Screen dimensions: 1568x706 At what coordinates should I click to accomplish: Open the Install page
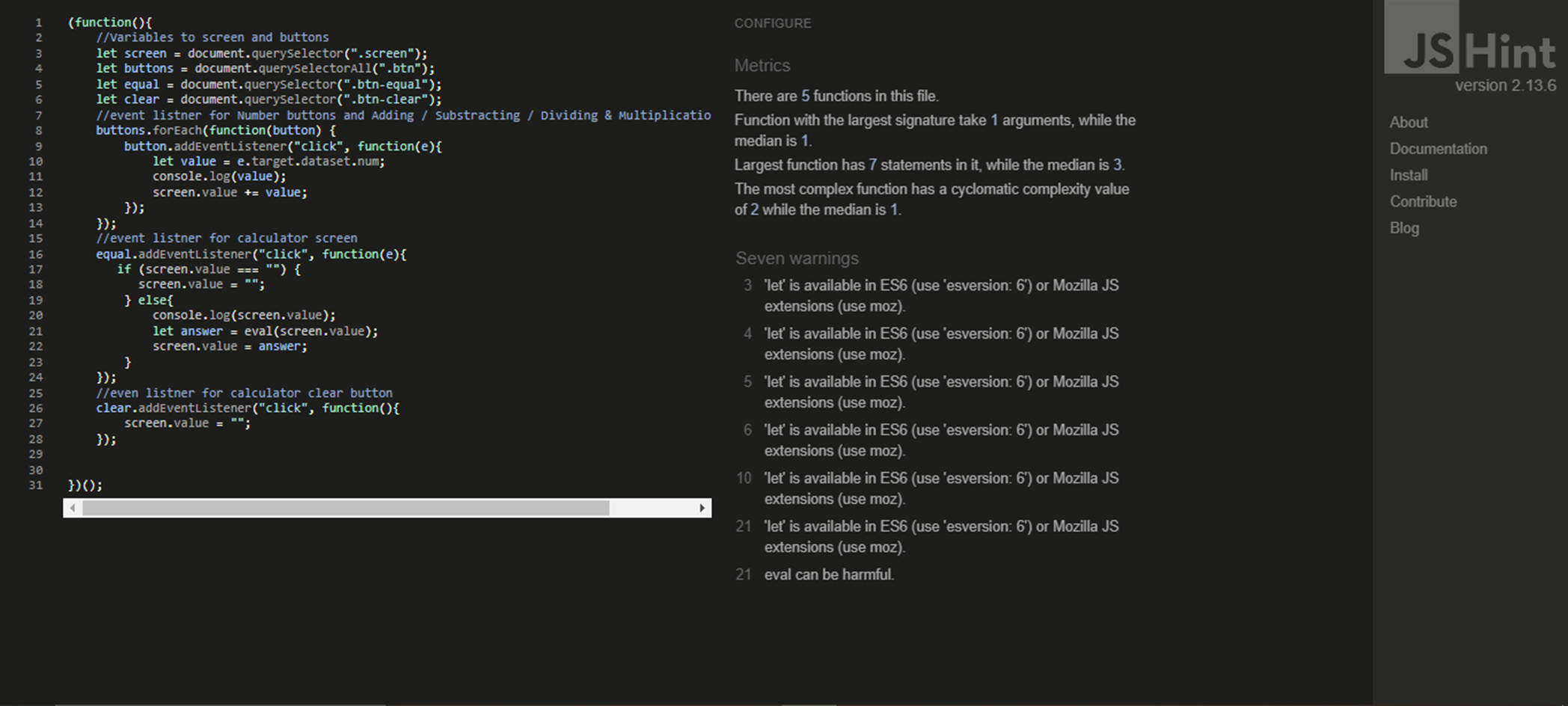coord(1409,175)
